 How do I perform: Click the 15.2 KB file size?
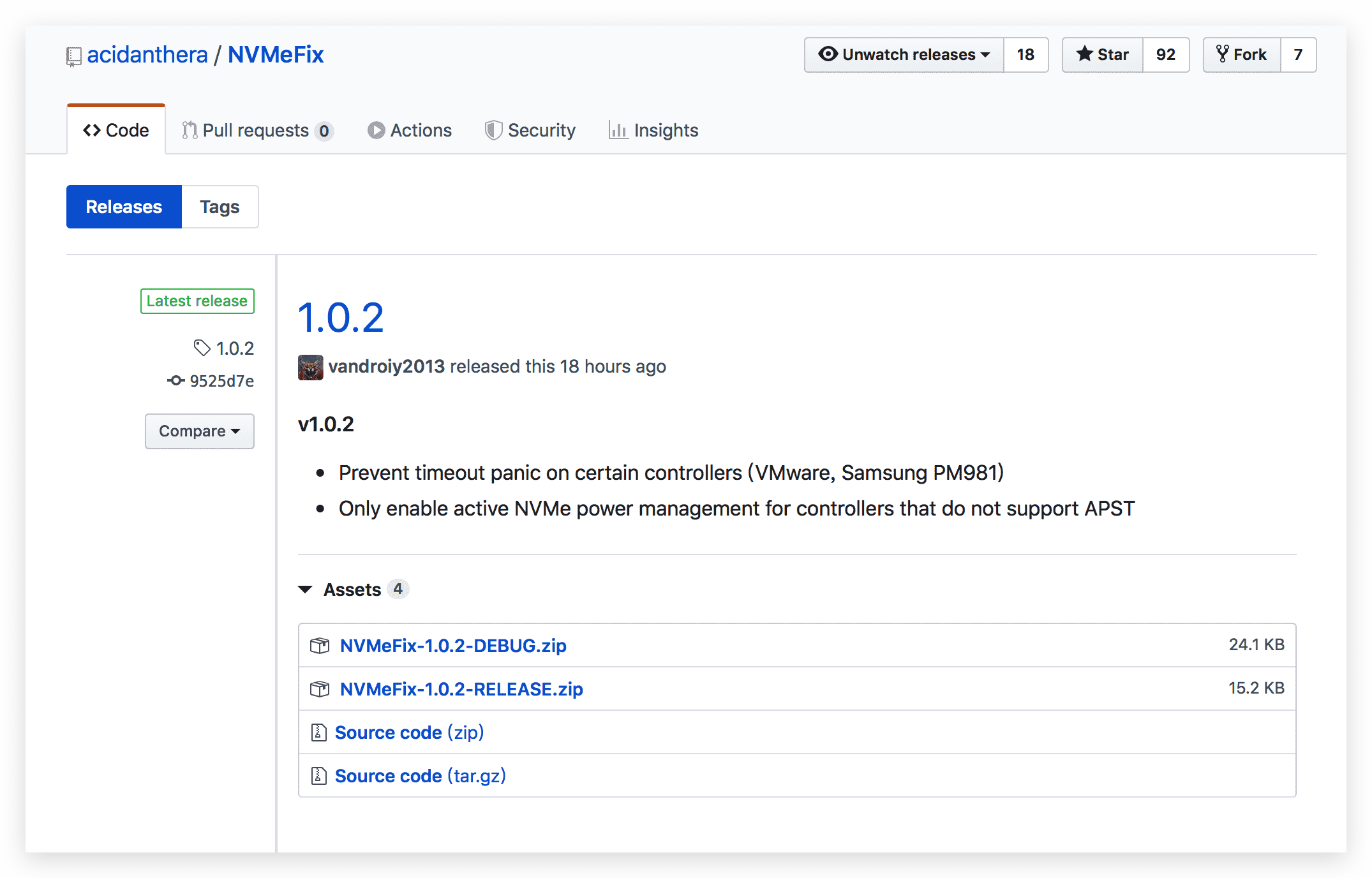[x=1256, y=688]
